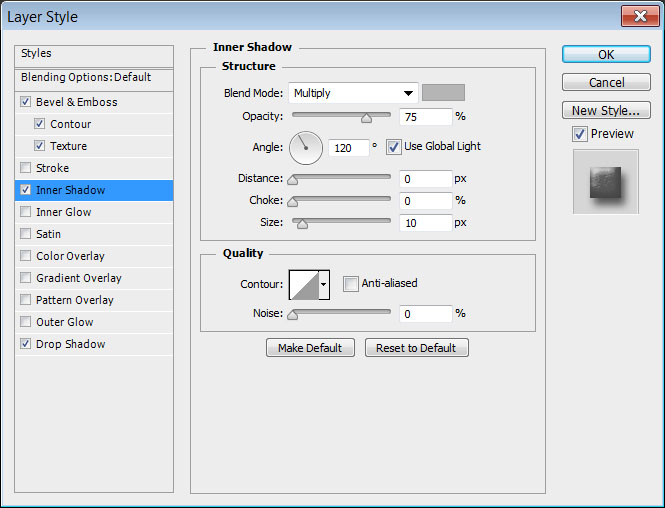Toggle Use Global Light checkbox

click(393, 146)
